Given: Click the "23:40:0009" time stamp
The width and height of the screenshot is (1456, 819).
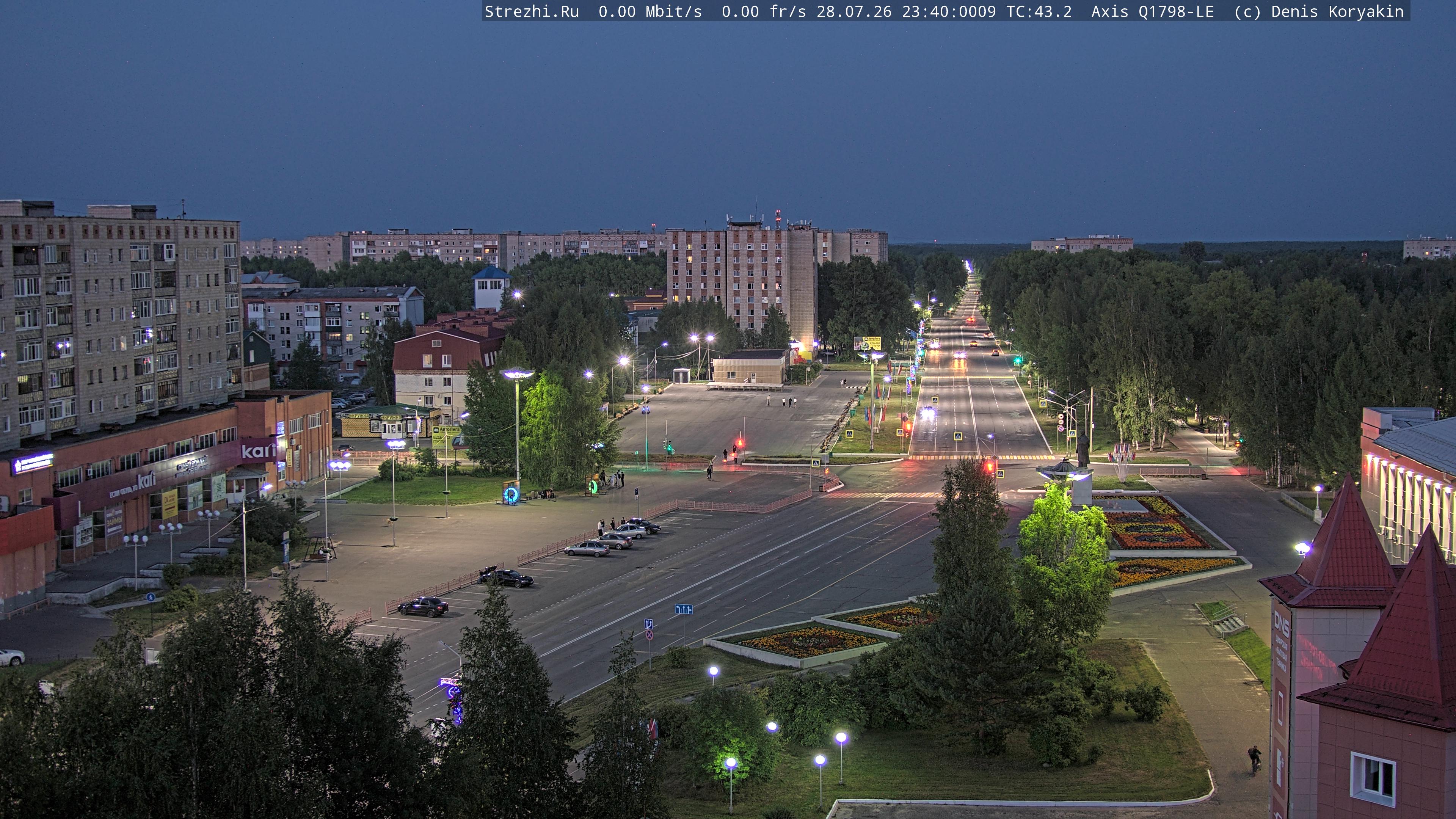Looking at the screenshot, I should (949, 12).
